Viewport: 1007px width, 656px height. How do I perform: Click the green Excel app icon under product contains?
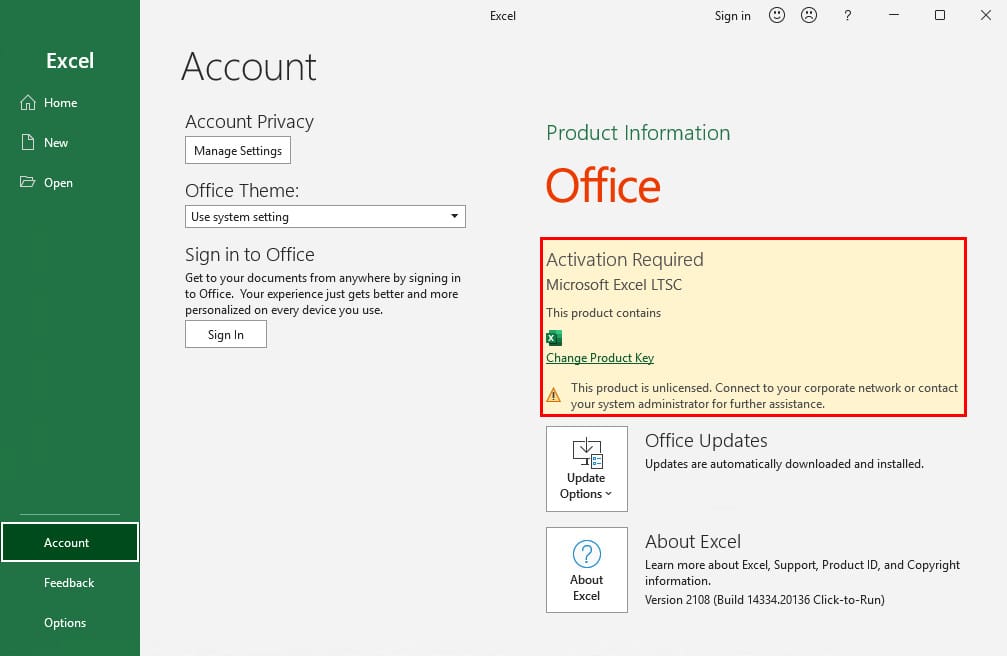[x=554, y=338]
